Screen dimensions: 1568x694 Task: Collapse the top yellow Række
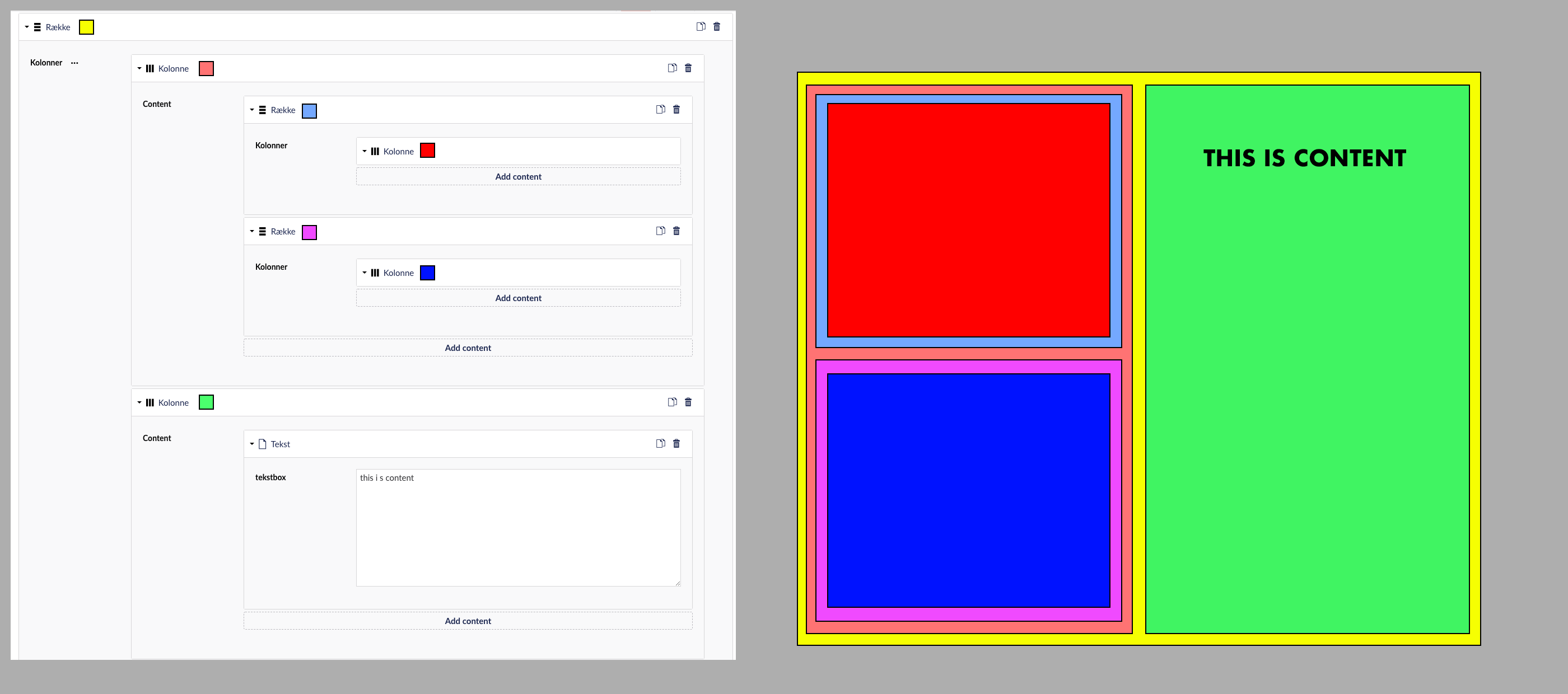click(x=27, y=27)
